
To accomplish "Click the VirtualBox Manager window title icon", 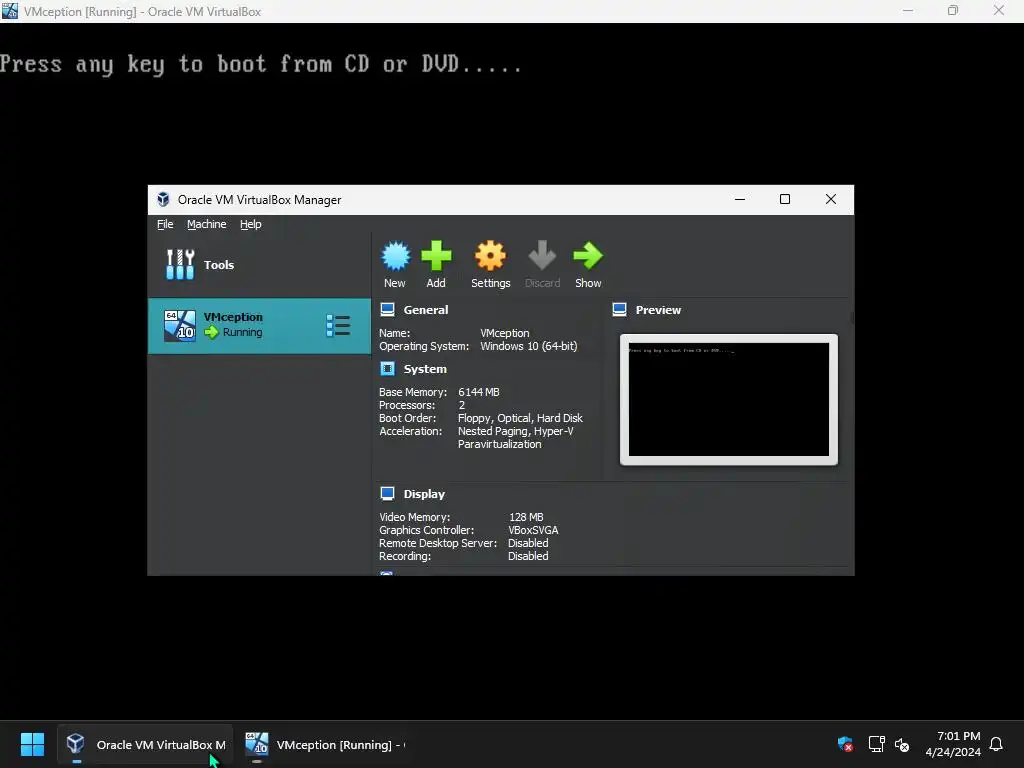I will click(x=163, y=199).
